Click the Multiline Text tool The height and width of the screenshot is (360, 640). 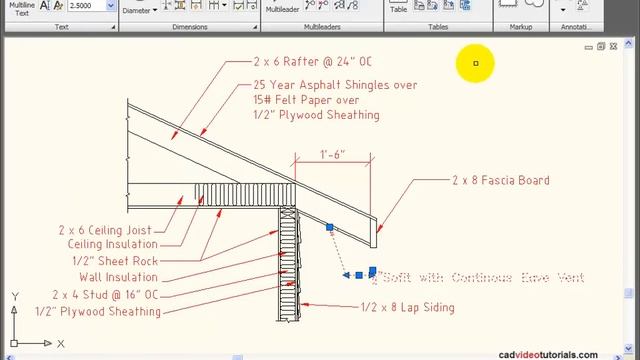point(22,8)
